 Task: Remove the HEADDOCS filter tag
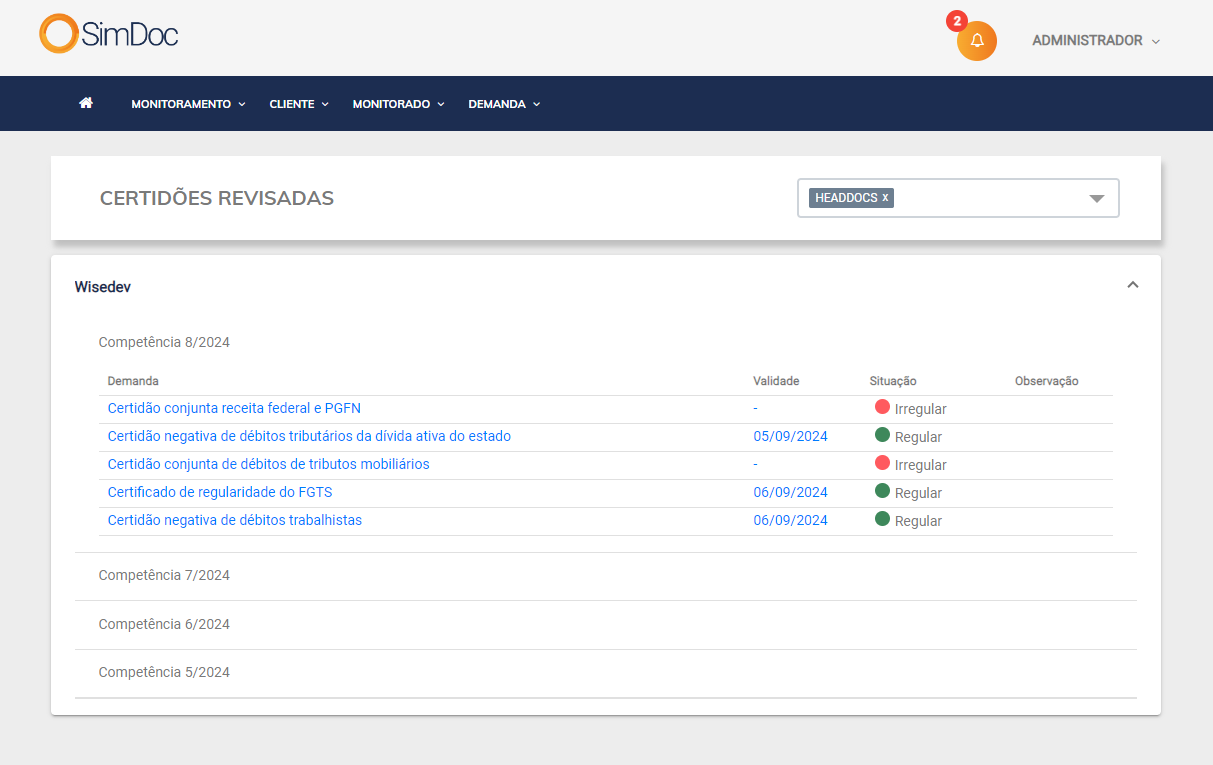tap(885, 198)
